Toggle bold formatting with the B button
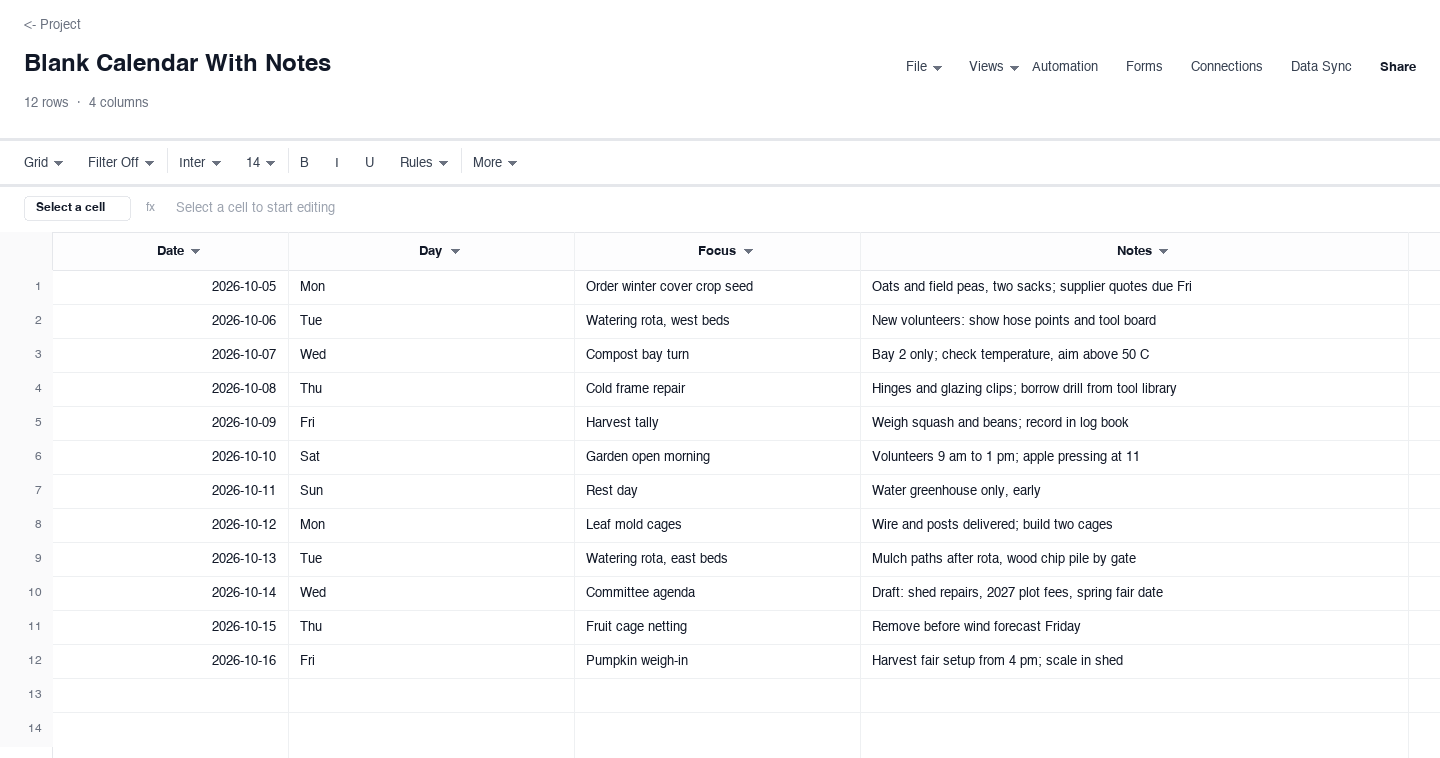Screen dimensions: 1440x758 pyautogui.click(x=304, y=162)
